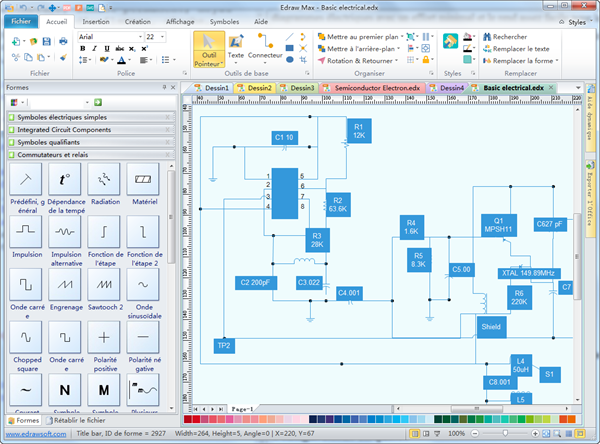
Task: Open Mettre à l'arrière-plan dropdown
Action: [399, 49]
